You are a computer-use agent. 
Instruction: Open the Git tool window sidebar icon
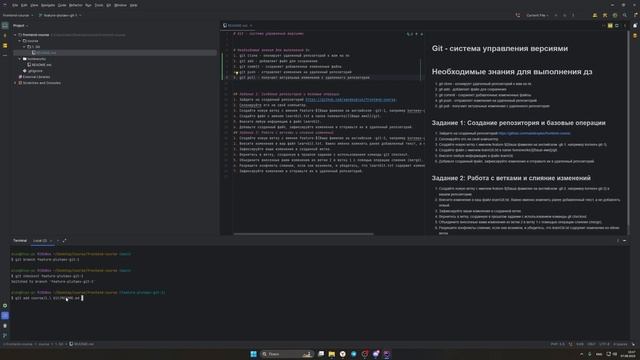point(5,336)
